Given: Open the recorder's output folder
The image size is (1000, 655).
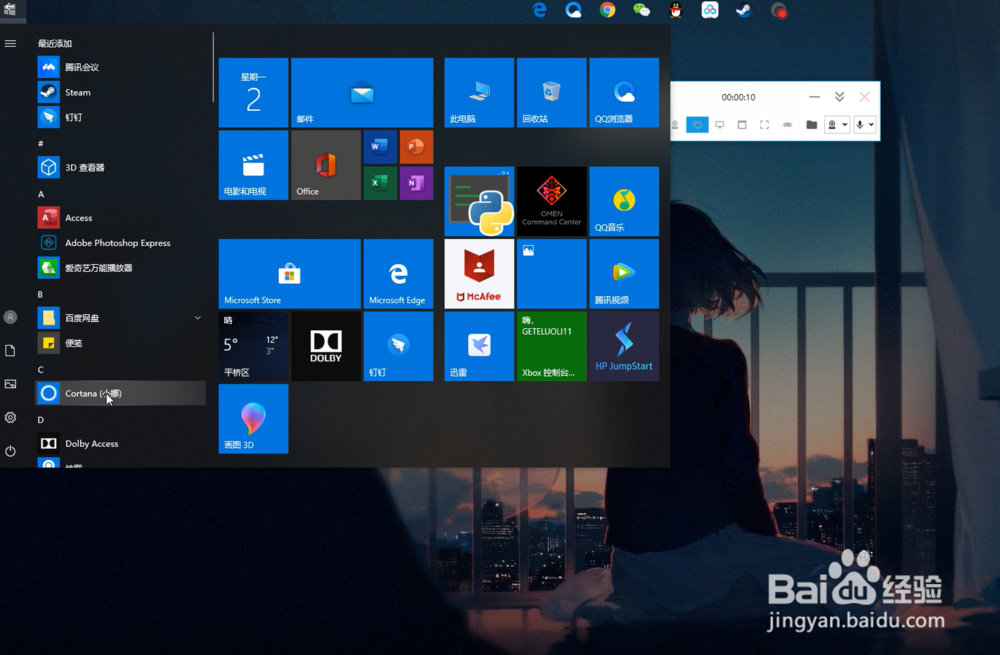Looking at the screenshot, I should (x=811, y=125).
